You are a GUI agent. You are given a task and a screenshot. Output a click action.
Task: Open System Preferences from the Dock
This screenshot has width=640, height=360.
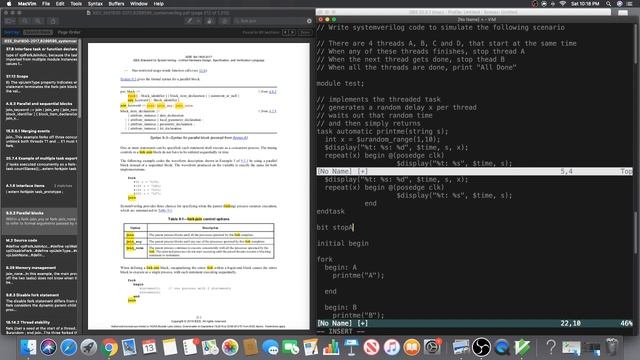tap(432, 347)
